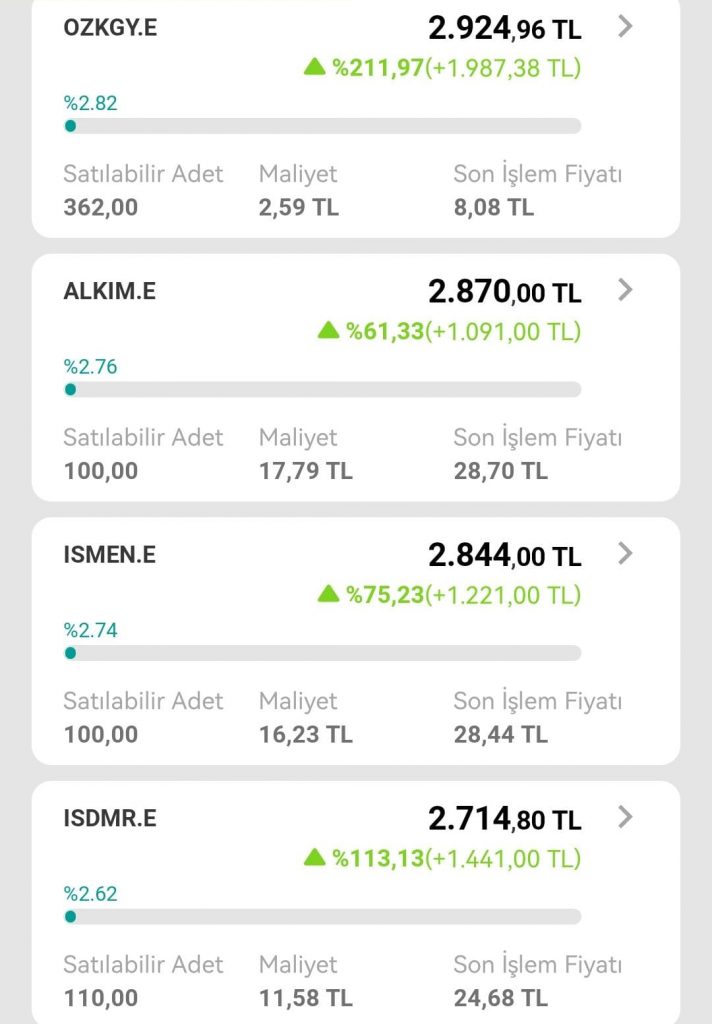This screenshot has width=712, height=1024.
Task: Expand ISDMR.E row chevron
Action: point(626,817)
